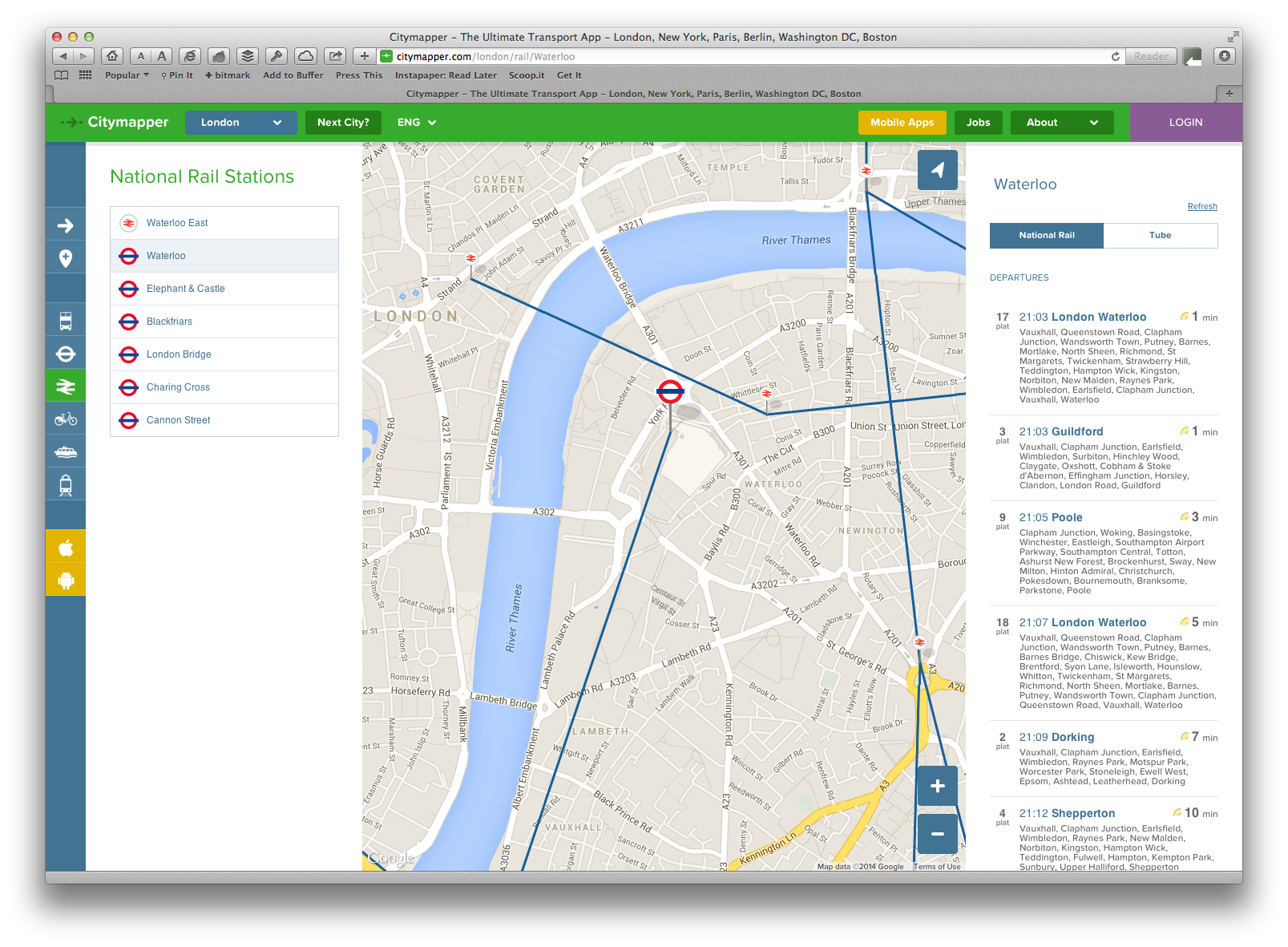
Task: Select the cycle hire bike icon
Action: [x=66, y=419]
